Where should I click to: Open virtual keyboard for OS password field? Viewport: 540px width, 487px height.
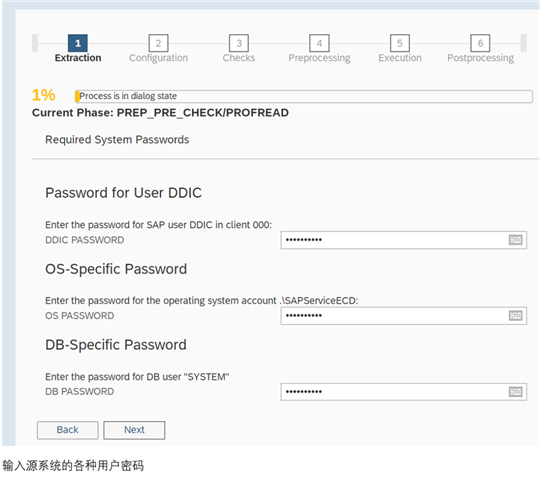[515, 315]
